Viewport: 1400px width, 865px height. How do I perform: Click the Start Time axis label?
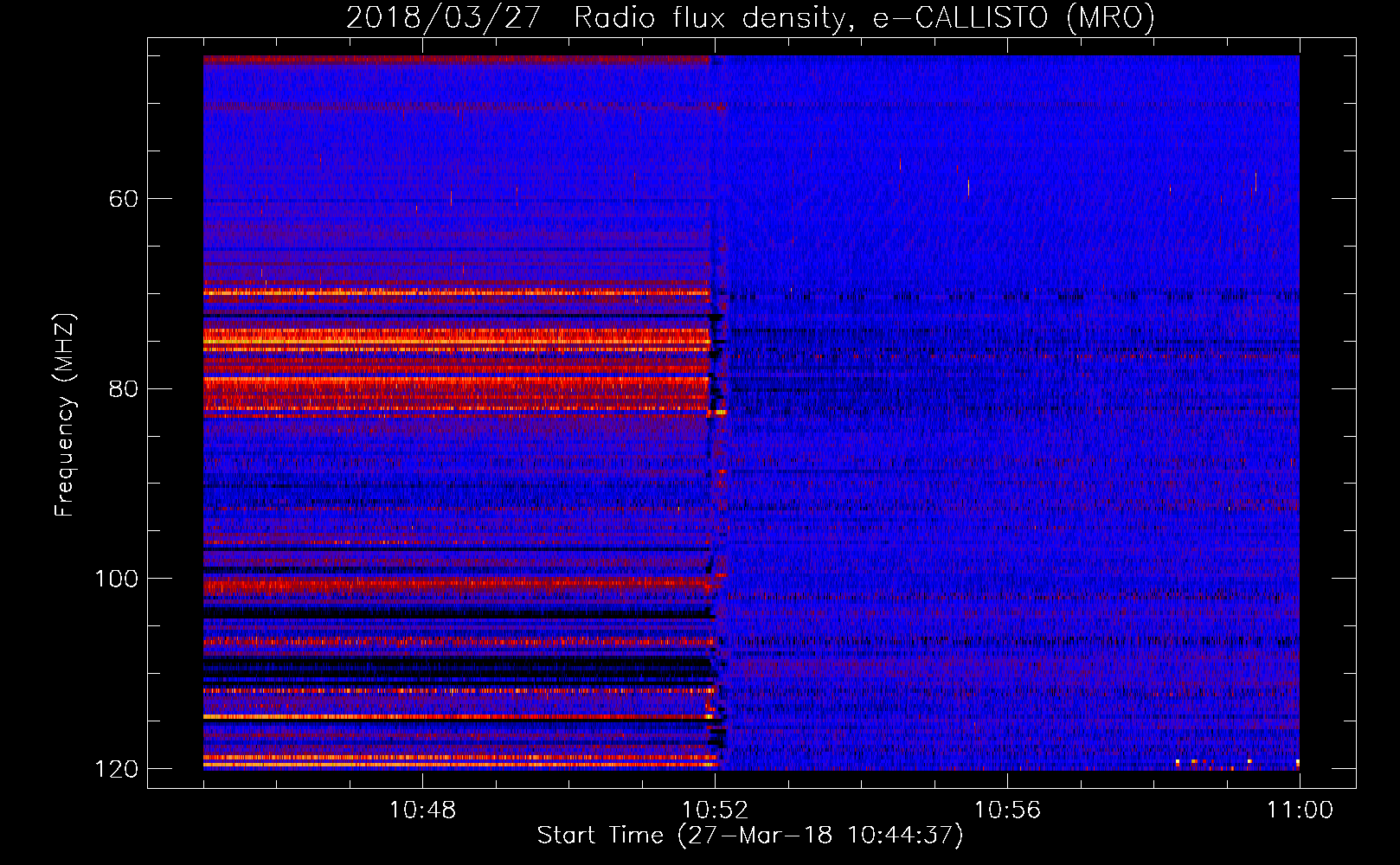click(750, 836)
